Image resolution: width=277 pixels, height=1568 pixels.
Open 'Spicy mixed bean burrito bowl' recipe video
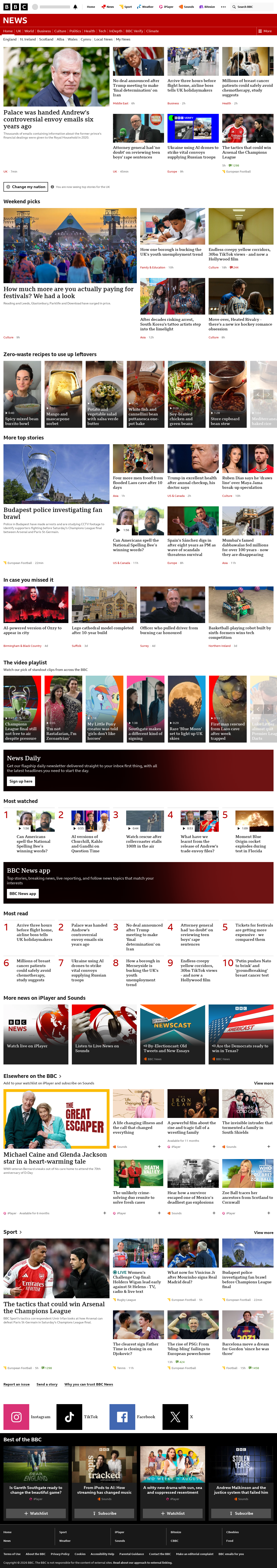(x=23, y=394)
